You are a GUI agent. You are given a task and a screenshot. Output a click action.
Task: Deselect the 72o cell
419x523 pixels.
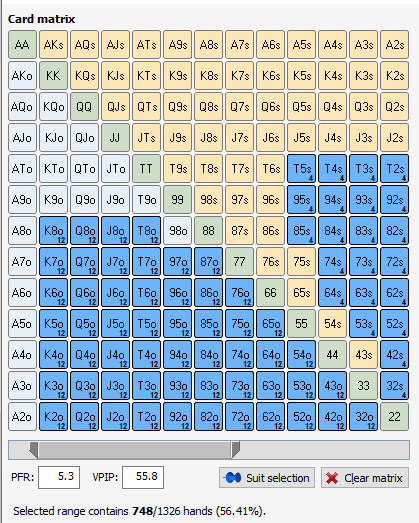coord(240,417)
